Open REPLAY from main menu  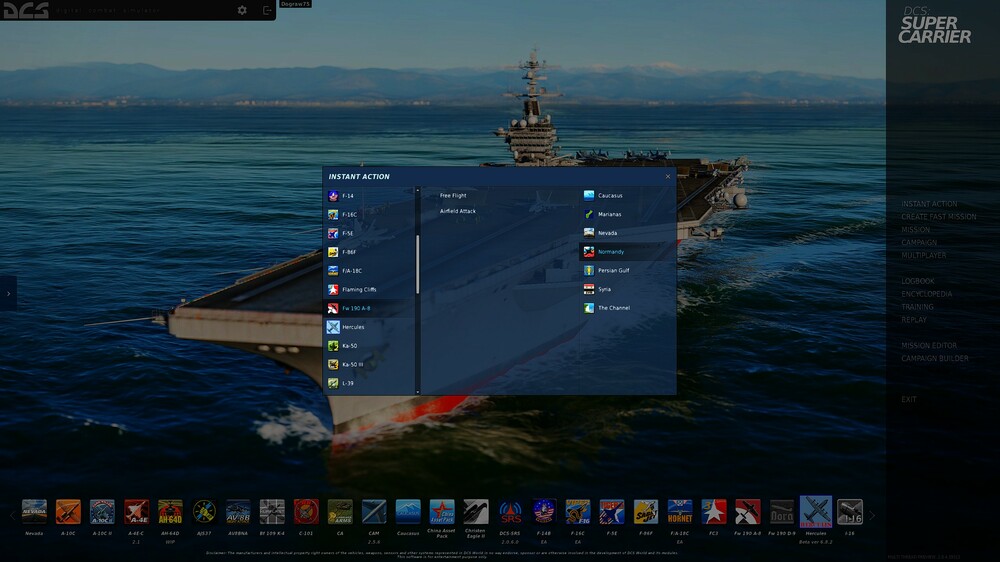click(914, 320)
